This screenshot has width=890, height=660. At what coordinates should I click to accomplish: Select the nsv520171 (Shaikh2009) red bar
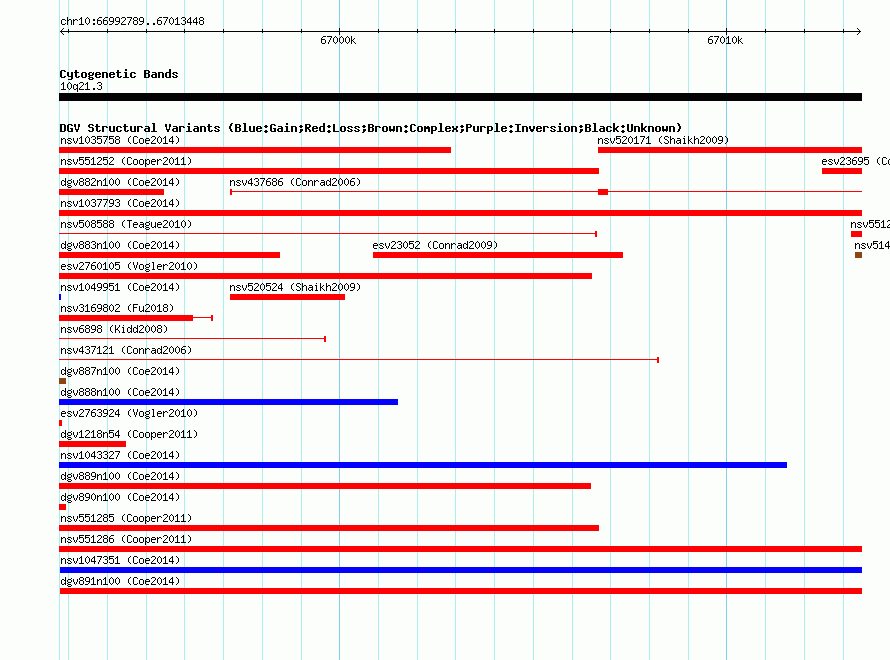pos(729,150)
